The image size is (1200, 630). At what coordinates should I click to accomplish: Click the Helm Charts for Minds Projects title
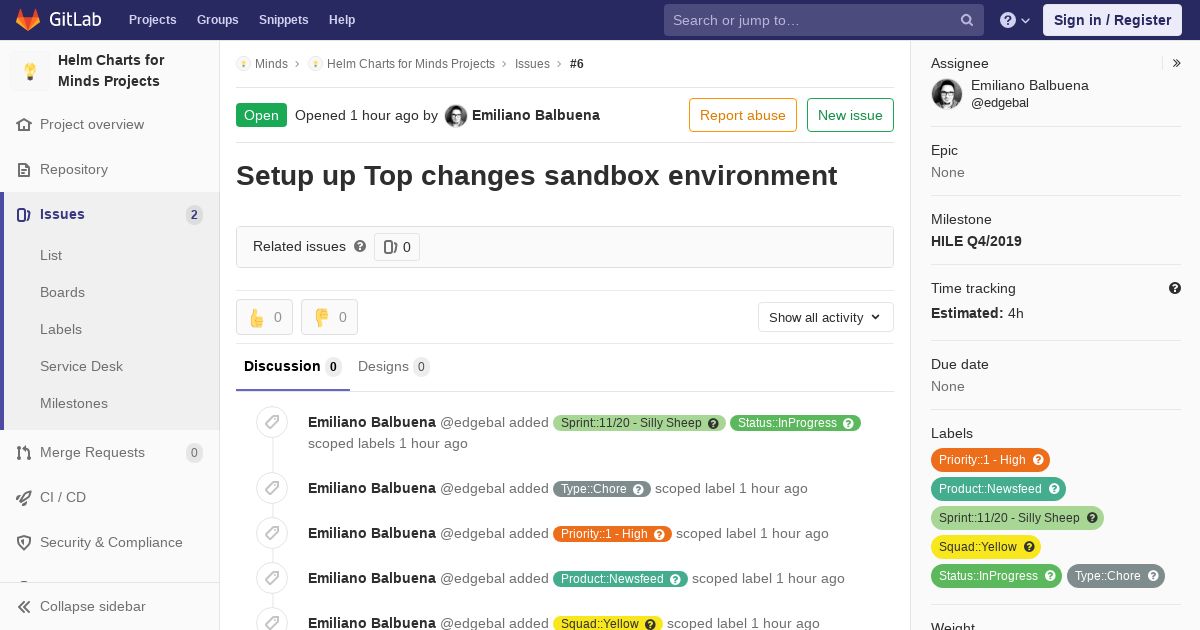pos(111,71)
